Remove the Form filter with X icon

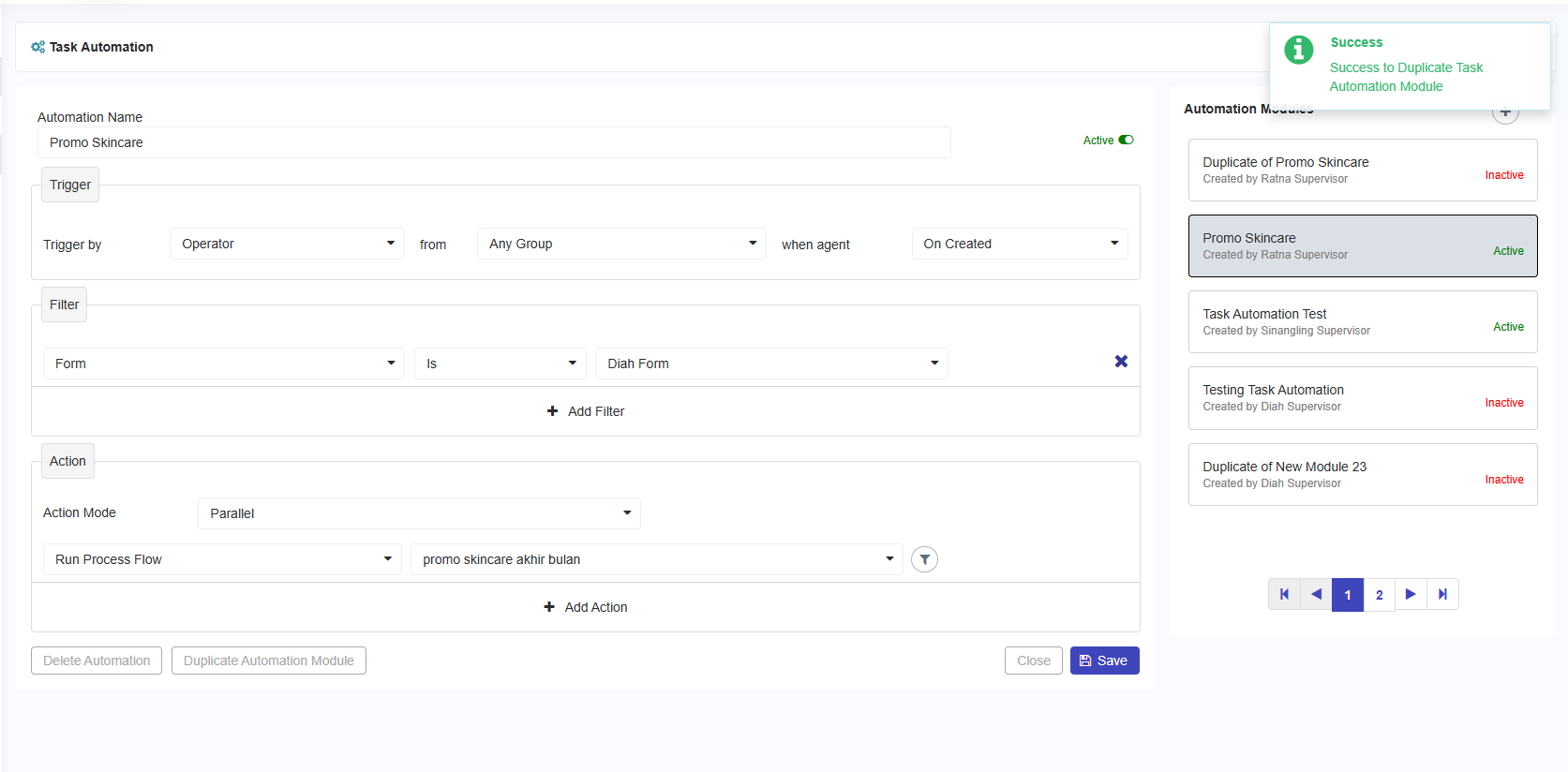pos(1120,362)
